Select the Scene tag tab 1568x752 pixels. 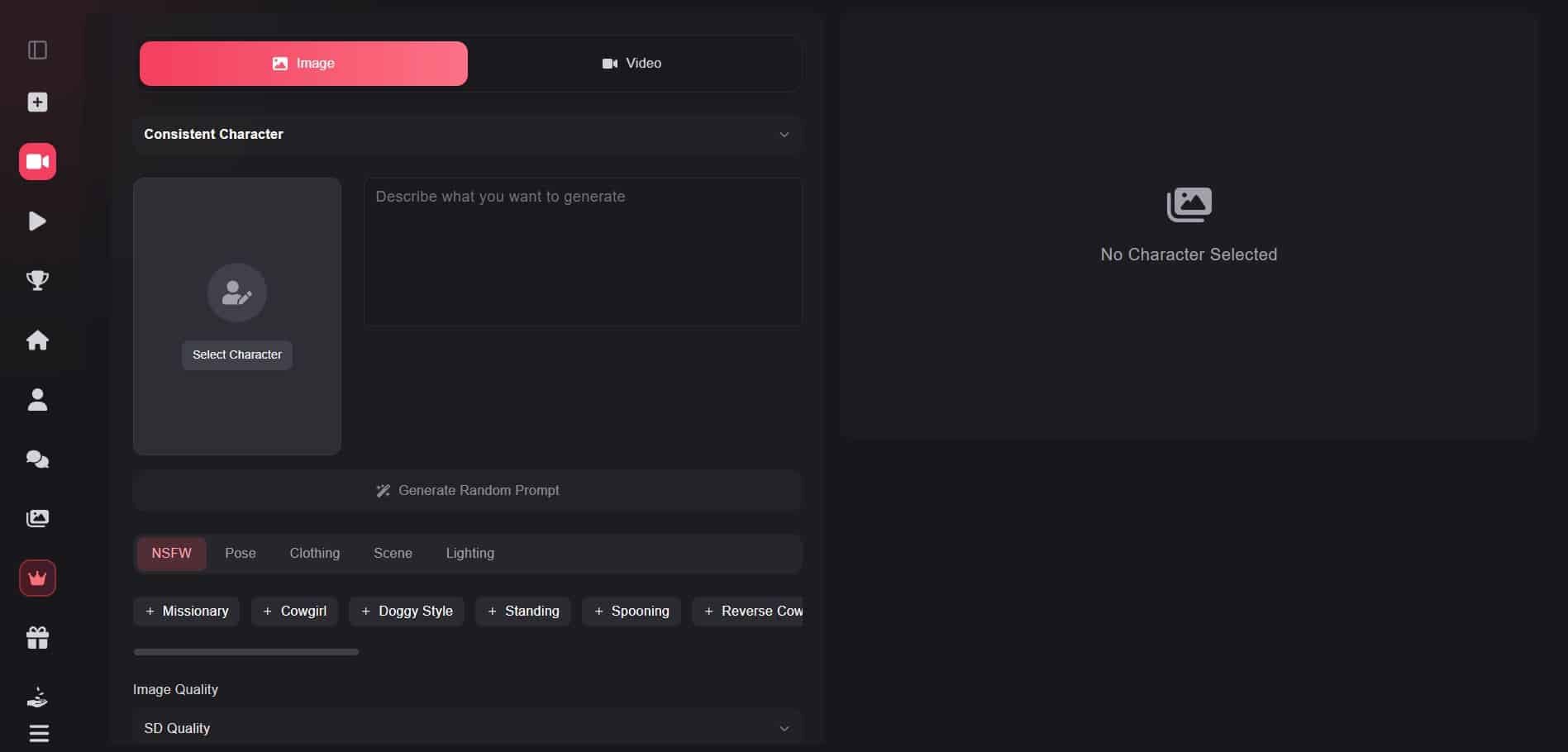click(x=393, y=554)
